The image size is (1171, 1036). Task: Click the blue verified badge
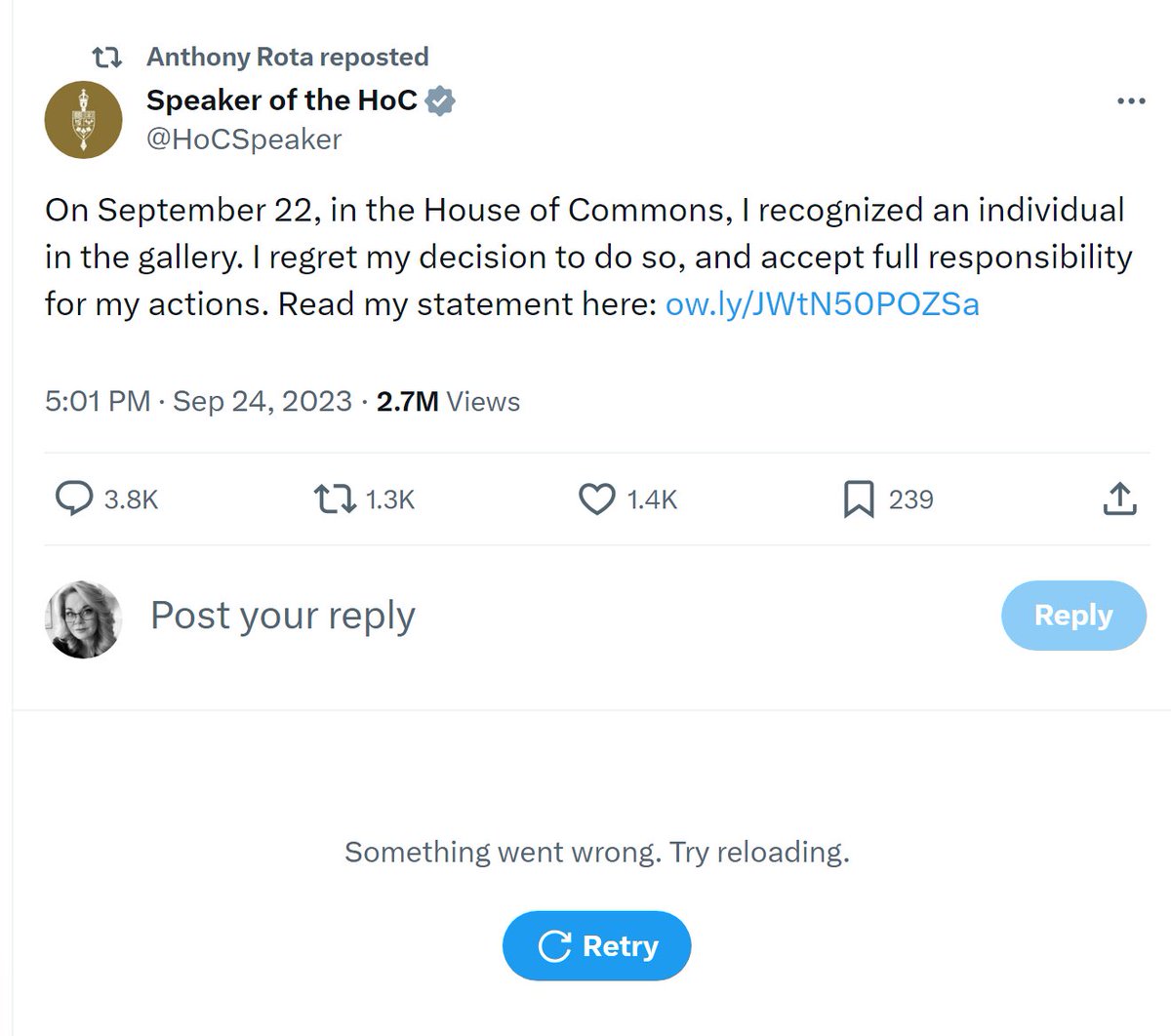[442, 100]
